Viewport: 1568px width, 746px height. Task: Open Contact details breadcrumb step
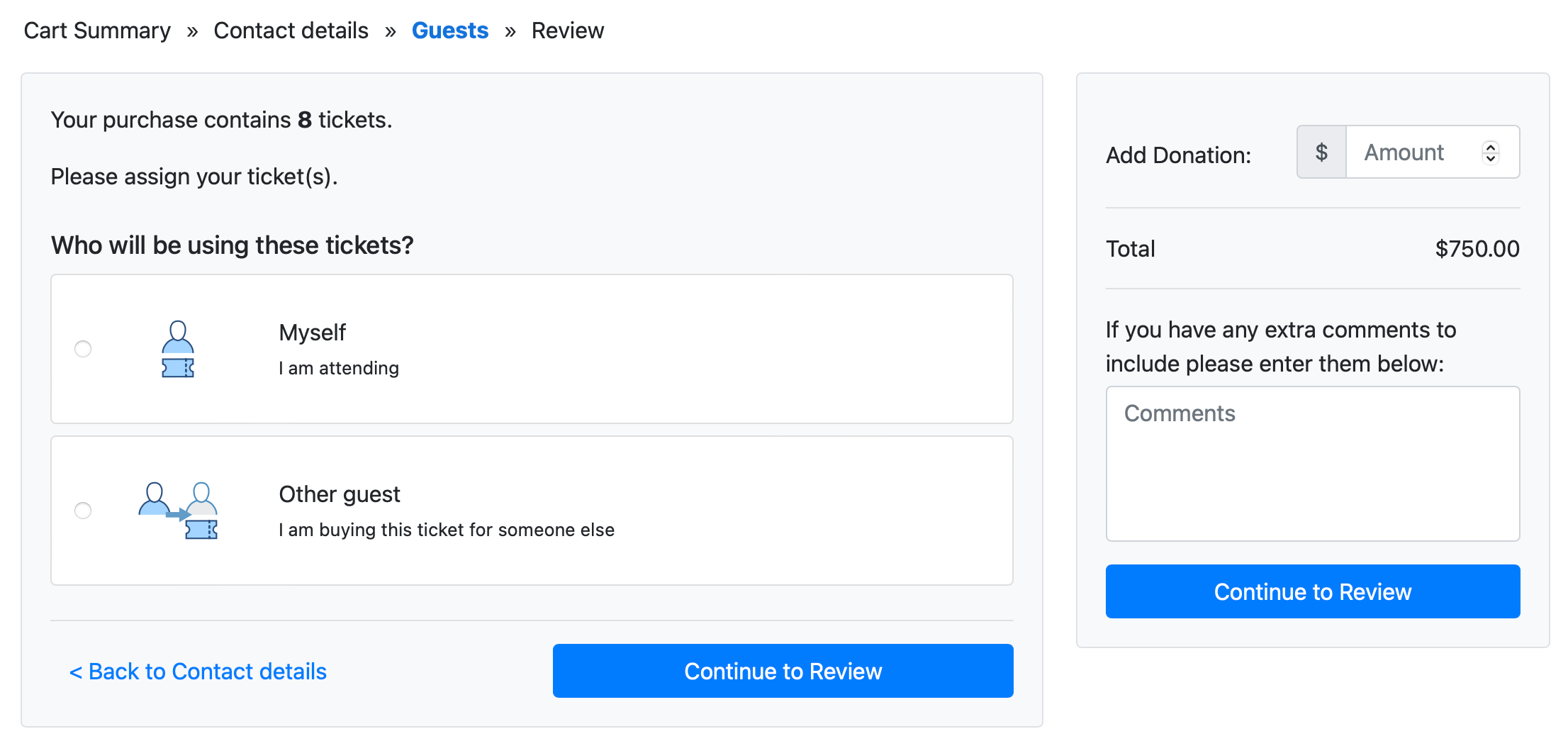pos(291,30)
